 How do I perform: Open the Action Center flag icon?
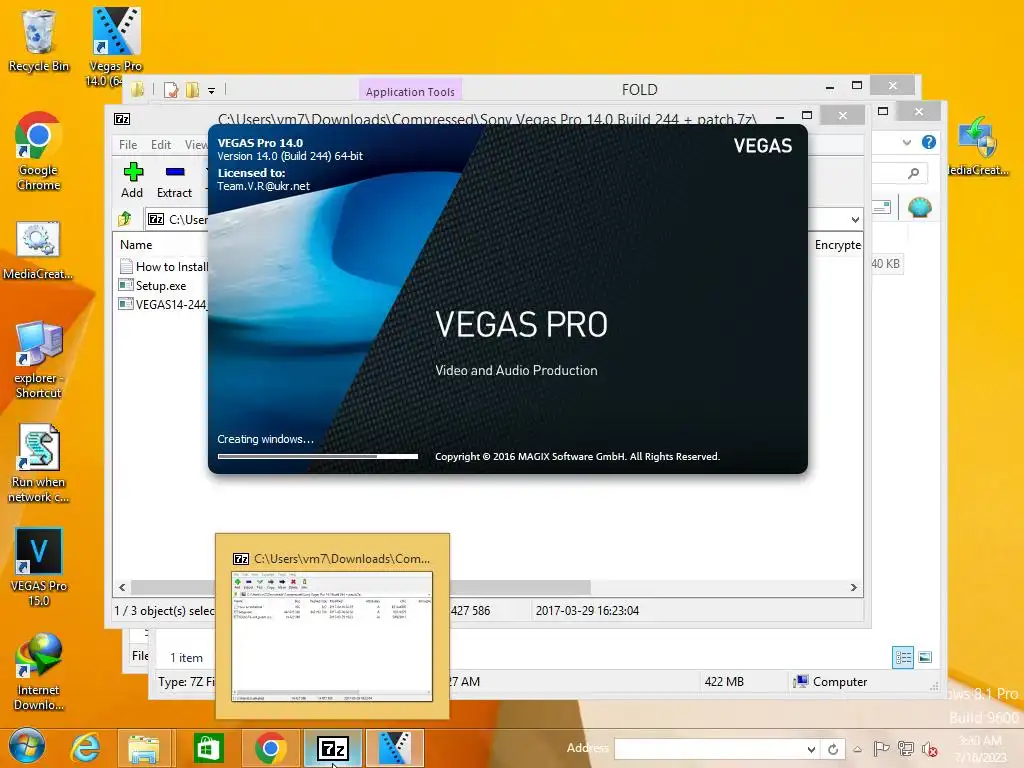[x=881, y=749]
